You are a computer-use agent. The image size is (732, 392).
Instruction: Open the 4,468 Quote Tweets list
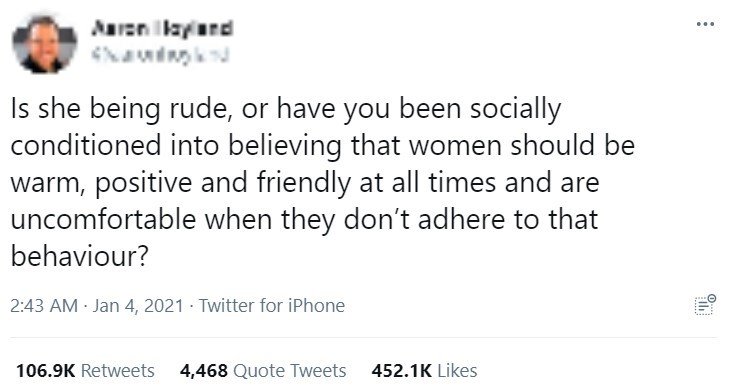click(x=263, y=371)
